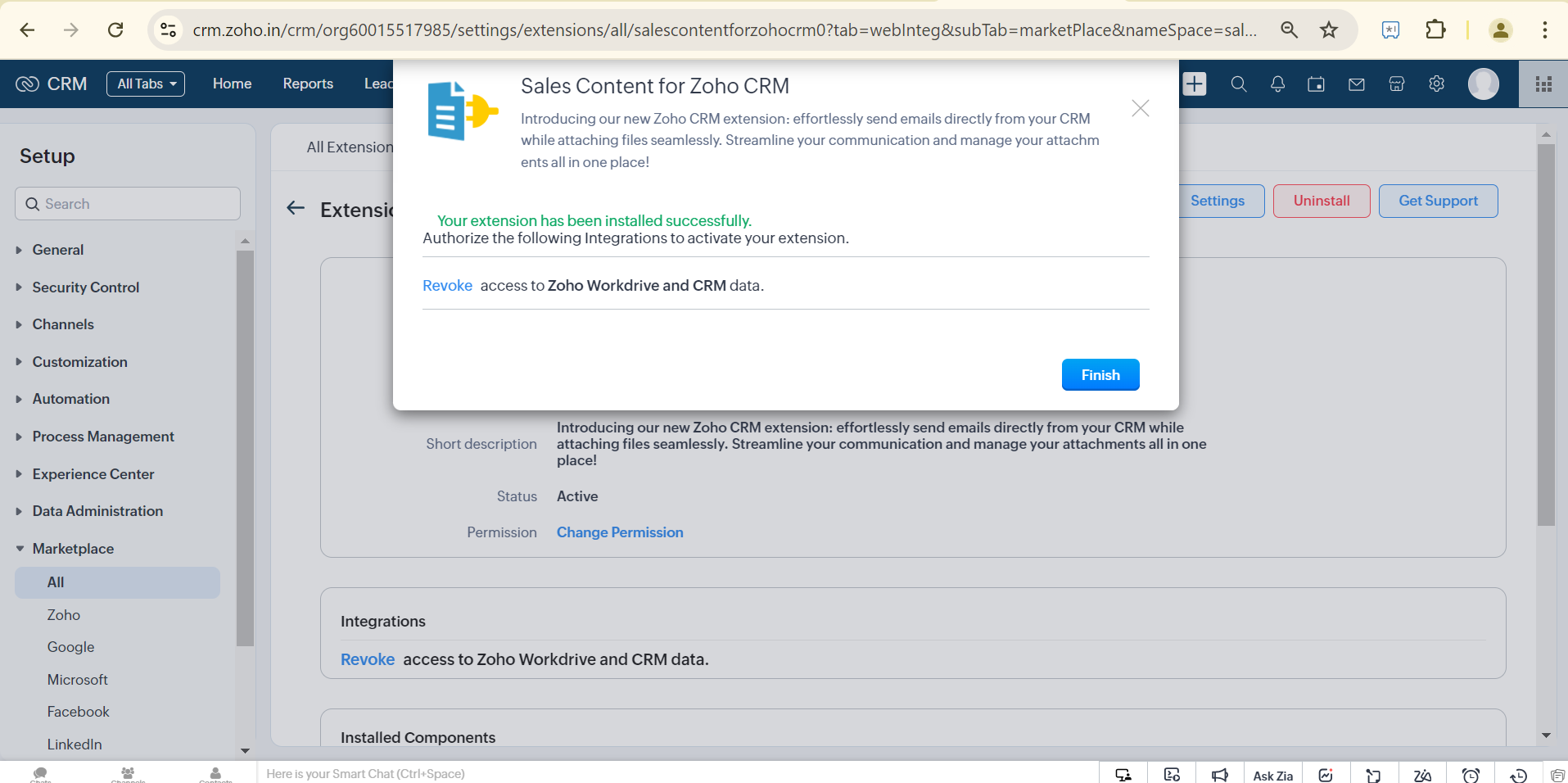
Task: Open the Chrome profile avatar icon
Action: point(1500,30)
